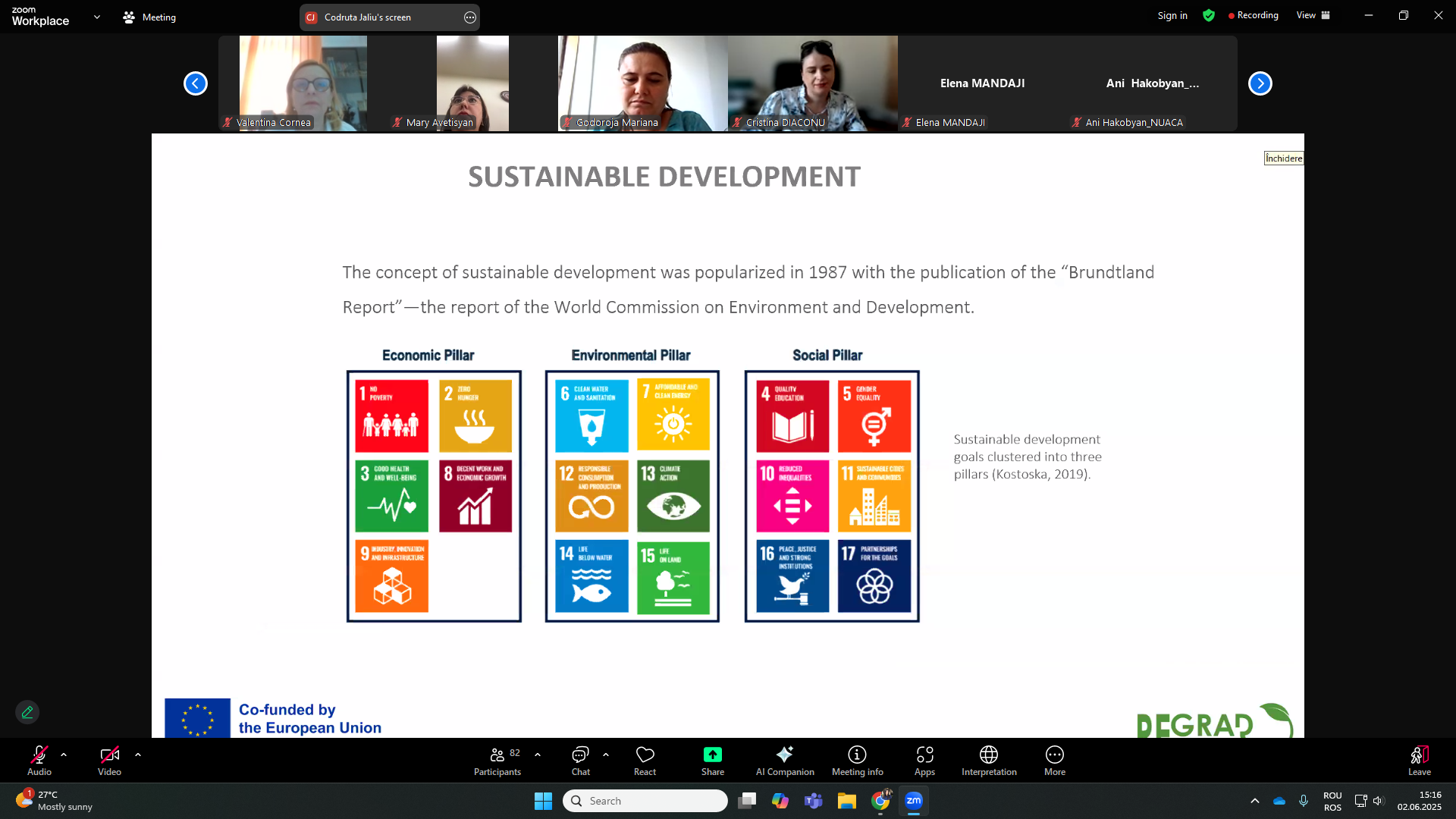
Task: Open AI Companion
Action: pos(785,761)
